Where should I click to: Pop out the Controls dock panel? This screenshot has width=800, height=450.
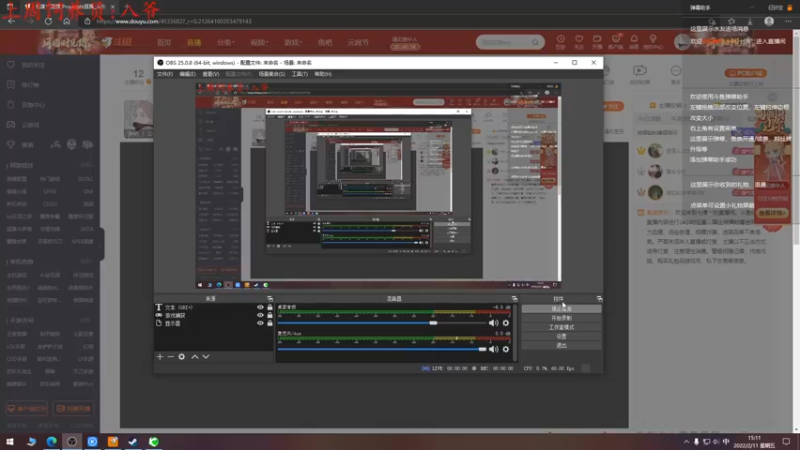tap(599, 298)
